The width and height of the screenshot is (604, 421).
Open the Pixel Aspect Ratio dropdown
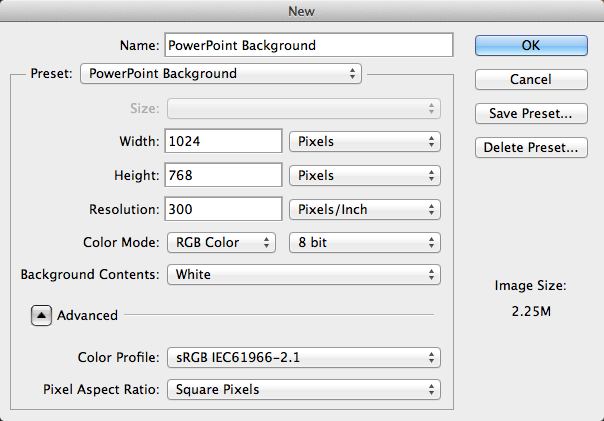(303, 389)
